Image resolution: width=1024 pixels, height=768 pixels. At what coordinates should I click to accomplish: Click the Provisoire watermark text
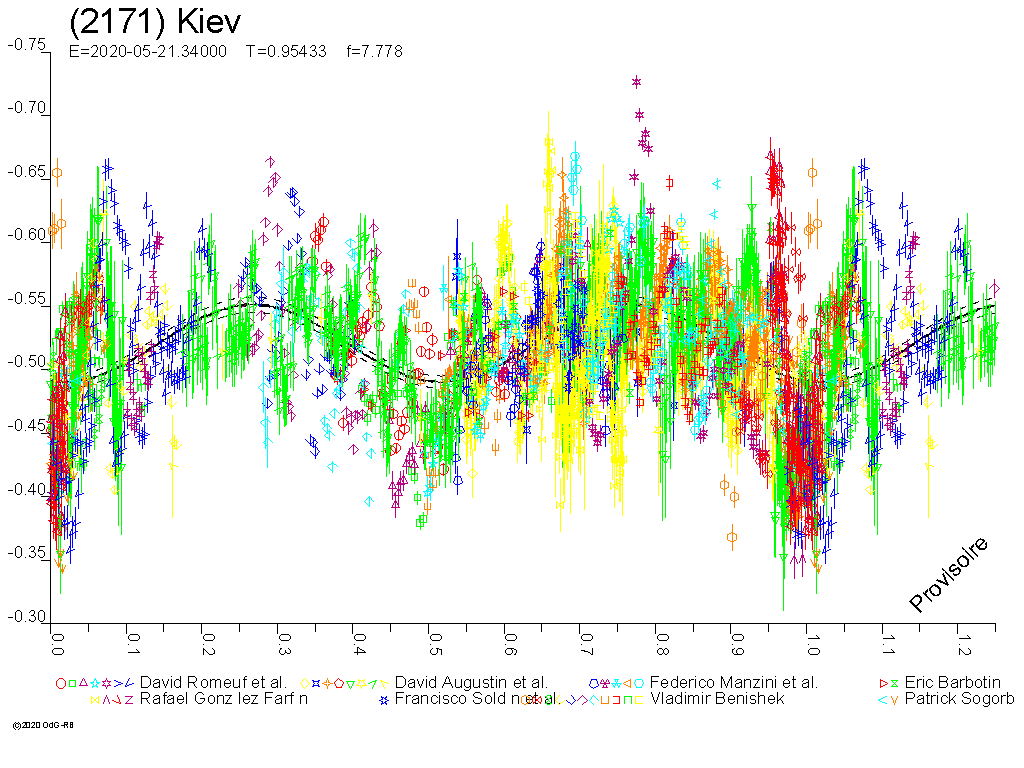tap(949, 574)
